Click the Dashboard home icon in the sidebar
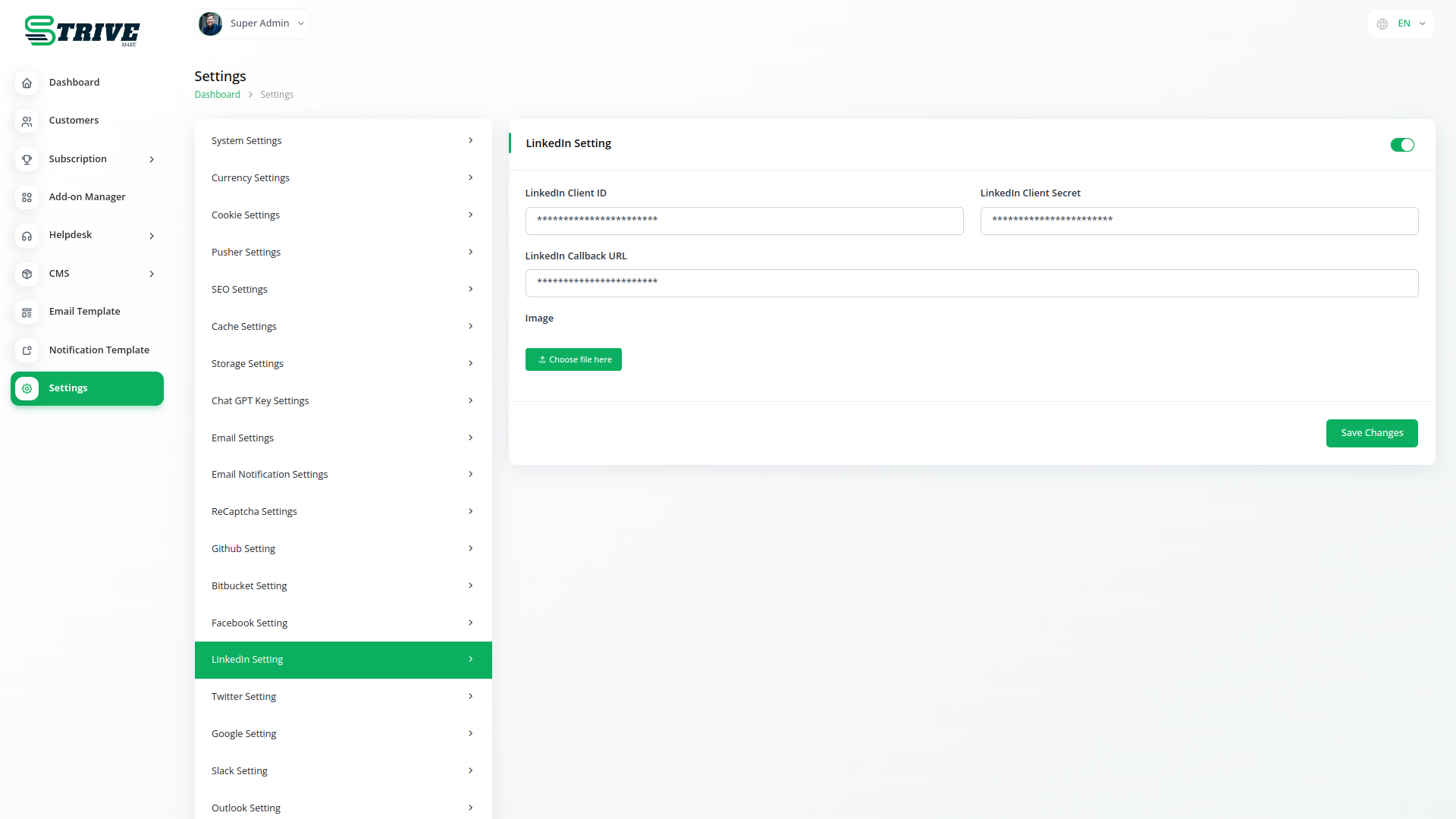This screenshot has width=1456, height=819. [x=27, y=83]
